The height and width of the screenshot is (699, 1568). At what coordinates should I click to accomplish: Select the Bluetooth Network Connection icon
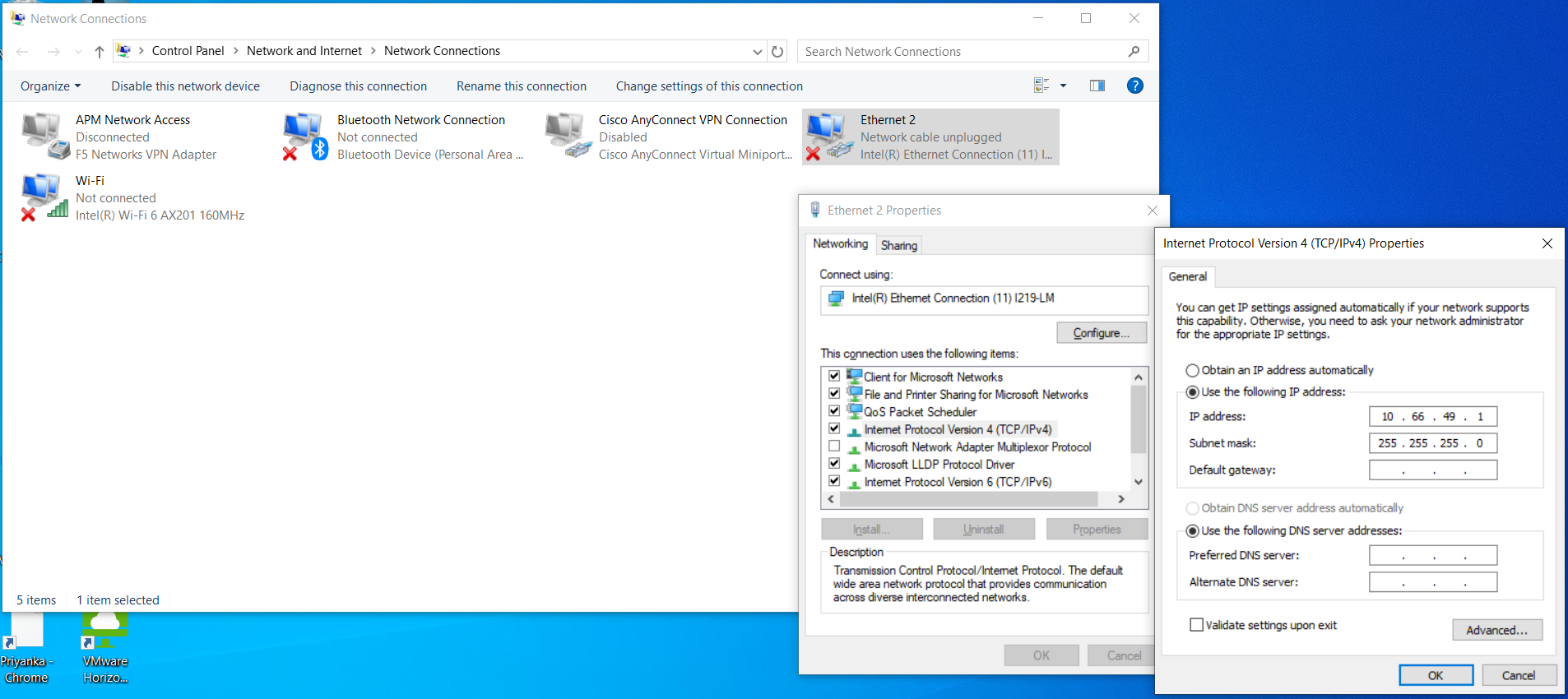click(x=306, y=137)
